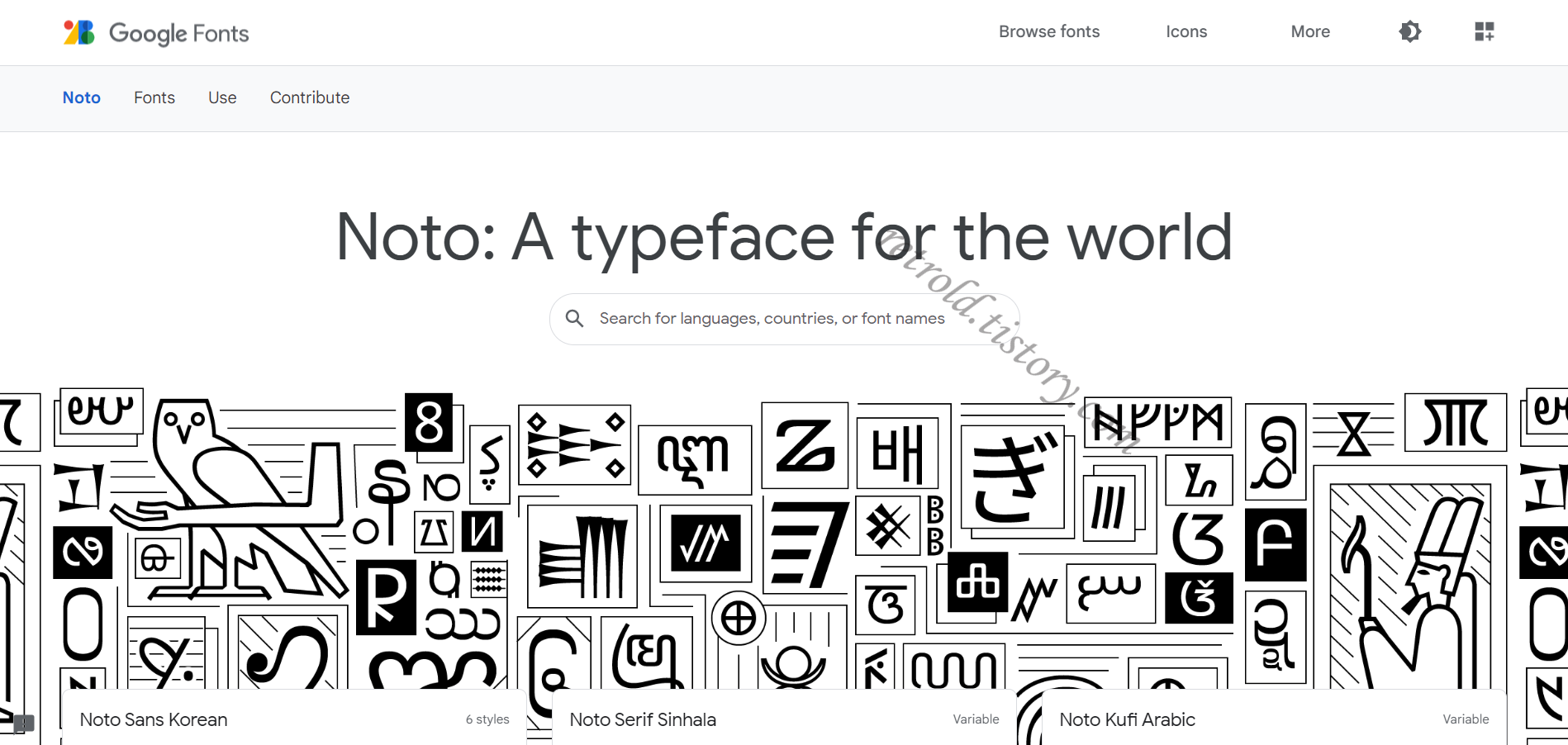1568x745 pixels.
Task: Click the 6 styles label on Korean card
Action: (487, 719)
